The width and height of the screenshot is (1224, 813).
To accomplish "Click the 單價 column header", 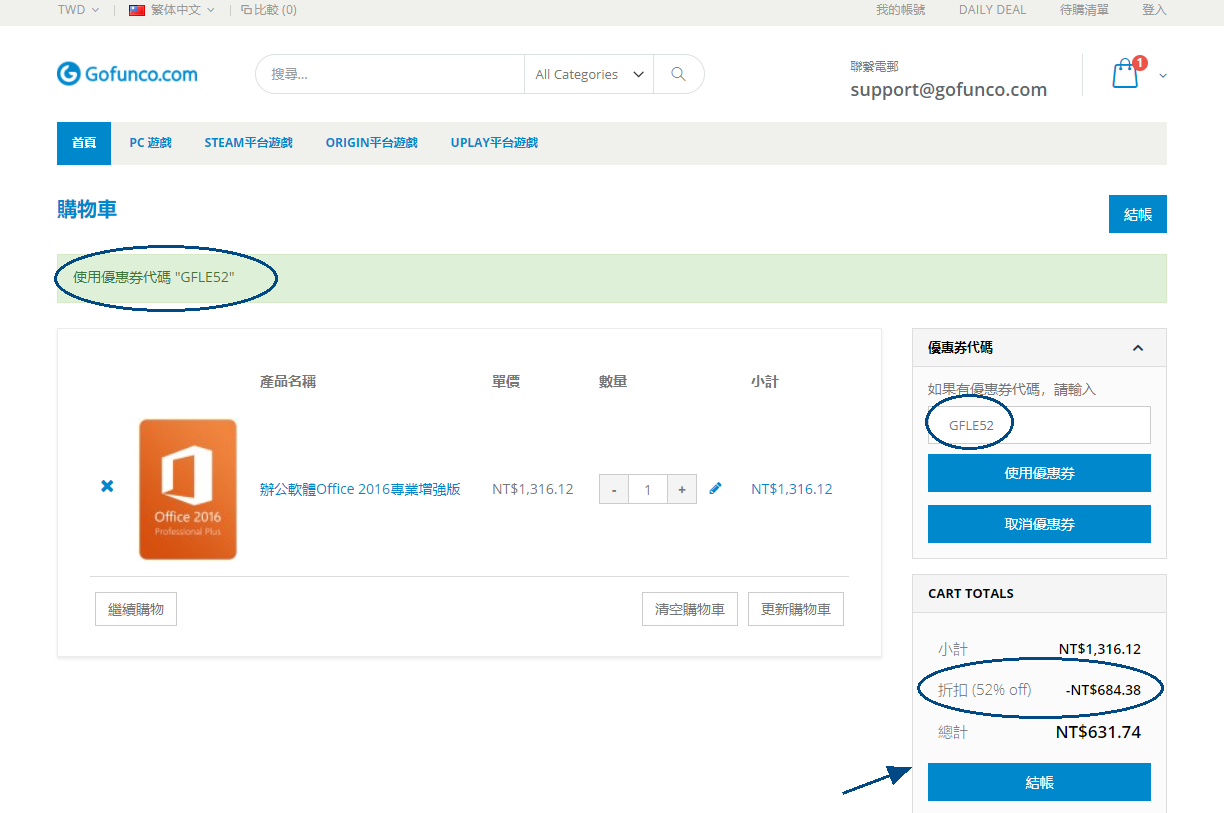I will pyautogui.click(x=506, y=382).
